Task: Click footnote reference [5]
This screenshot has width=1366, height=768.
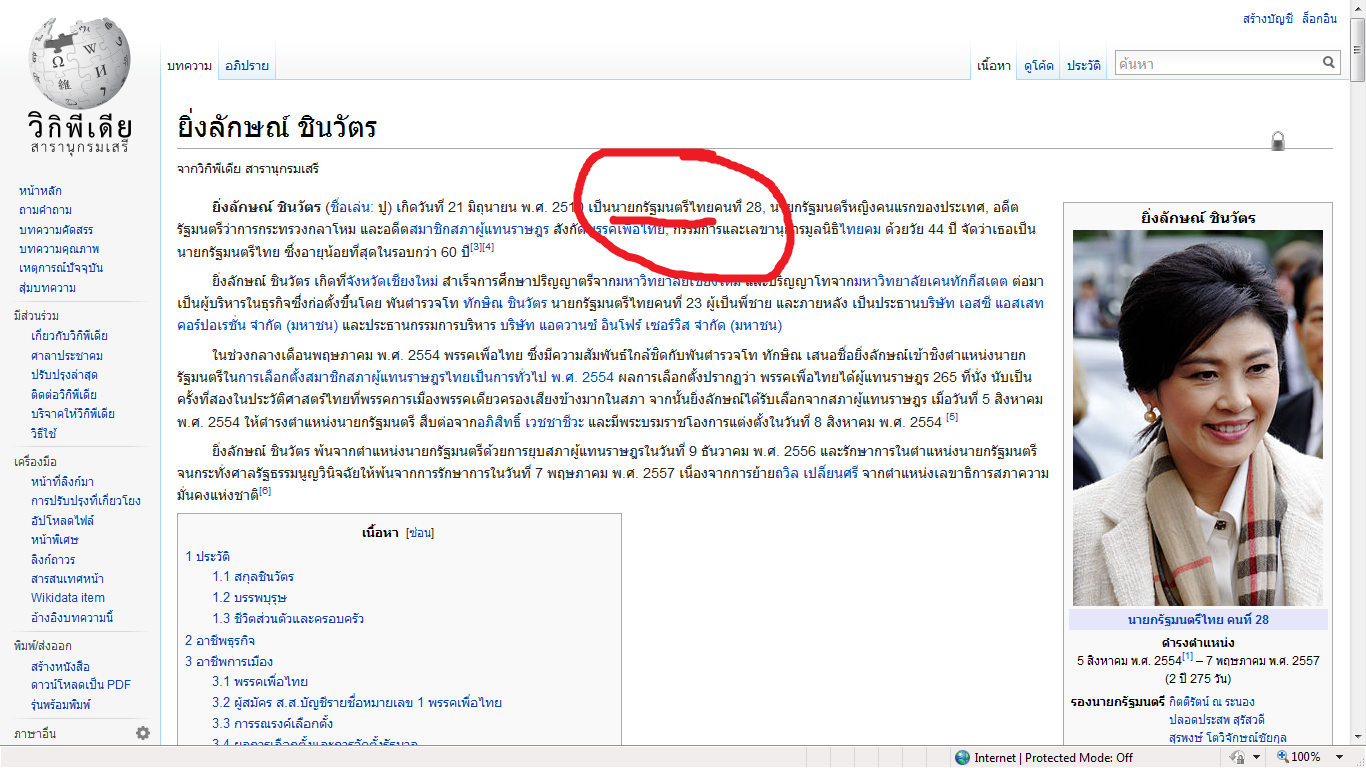Action: coord(952,418)
